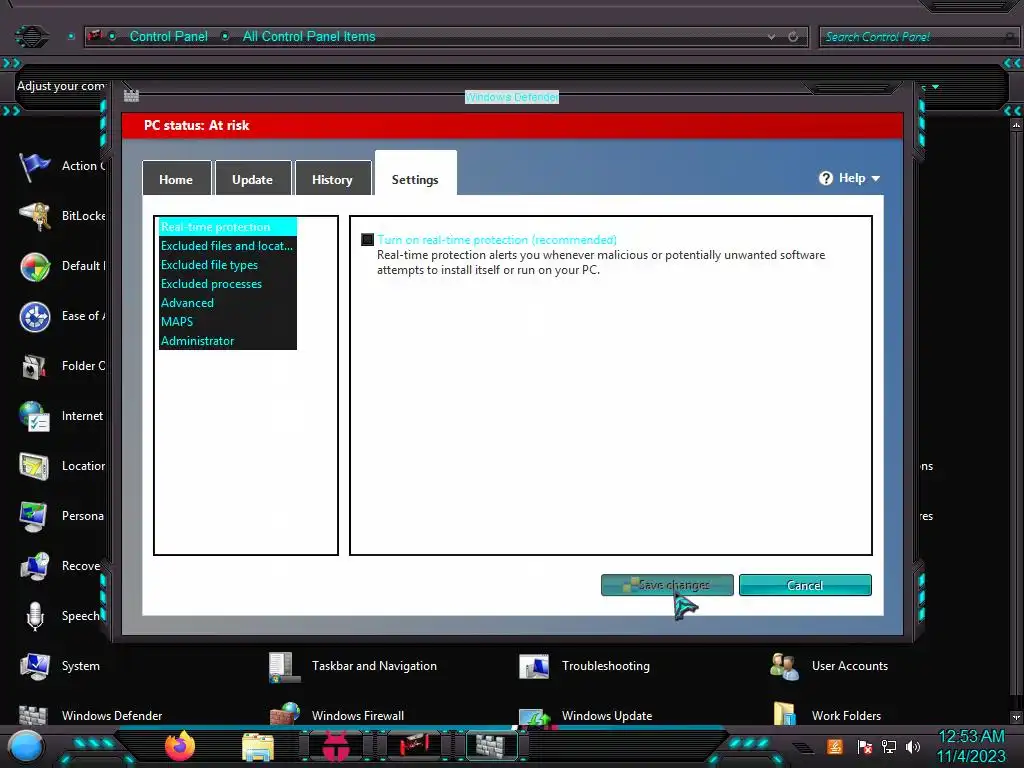Open the Help dropdown menu
Screen dimensions: 1024x768
(850, 178)
